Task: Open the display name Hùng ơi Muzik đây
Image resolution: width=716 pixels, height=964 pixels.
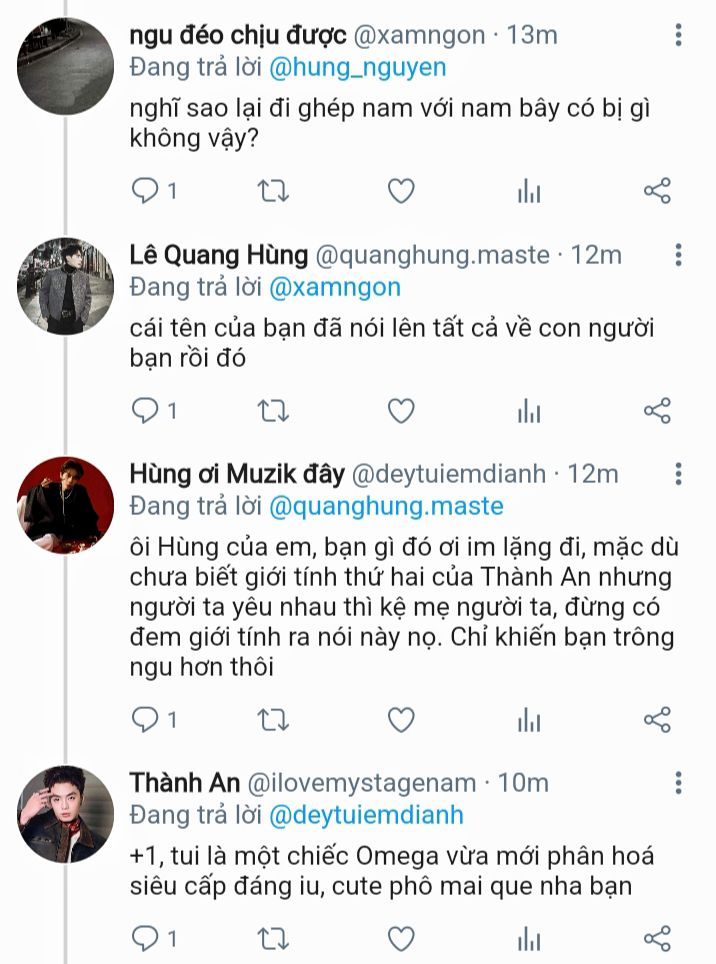Action: [x=237, y=474]
